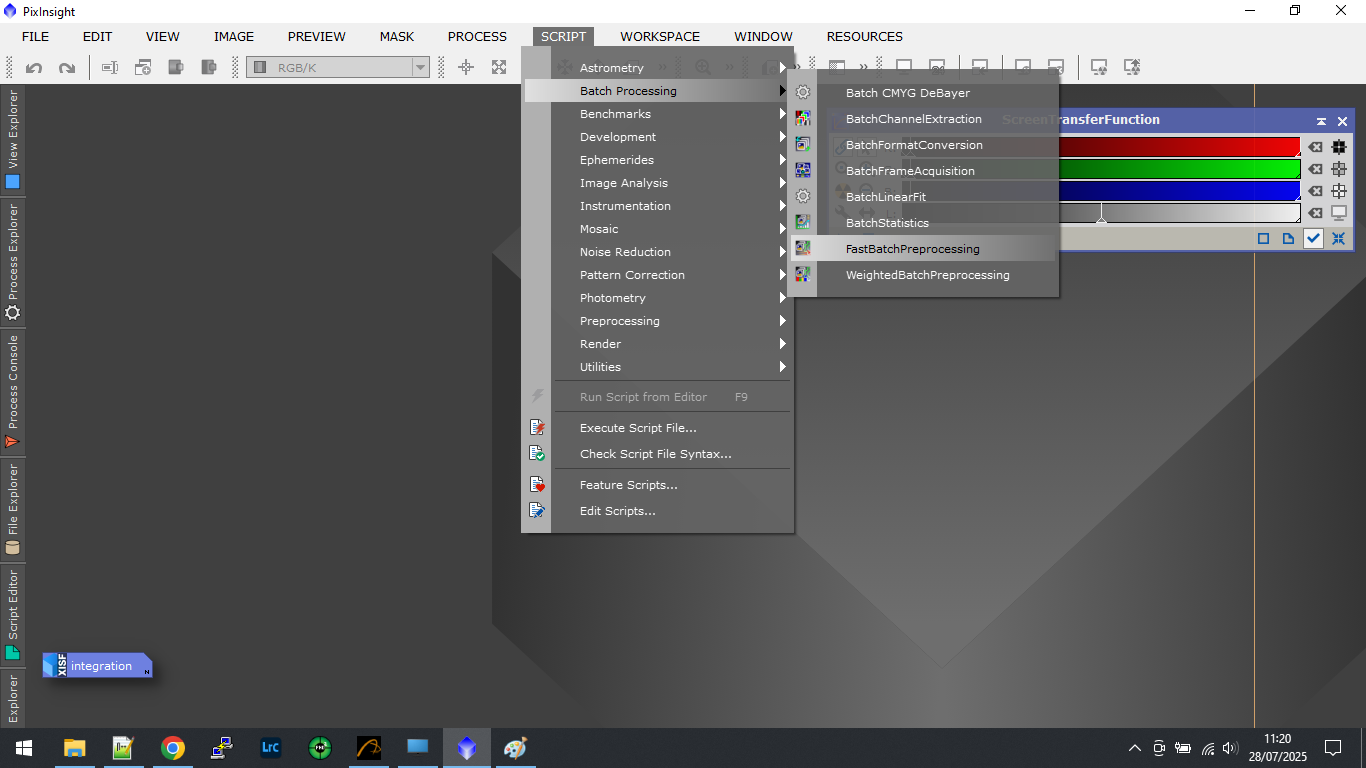Click the Feature Scripts icon
The image size is (1366, 768).
tap(537, 485)
